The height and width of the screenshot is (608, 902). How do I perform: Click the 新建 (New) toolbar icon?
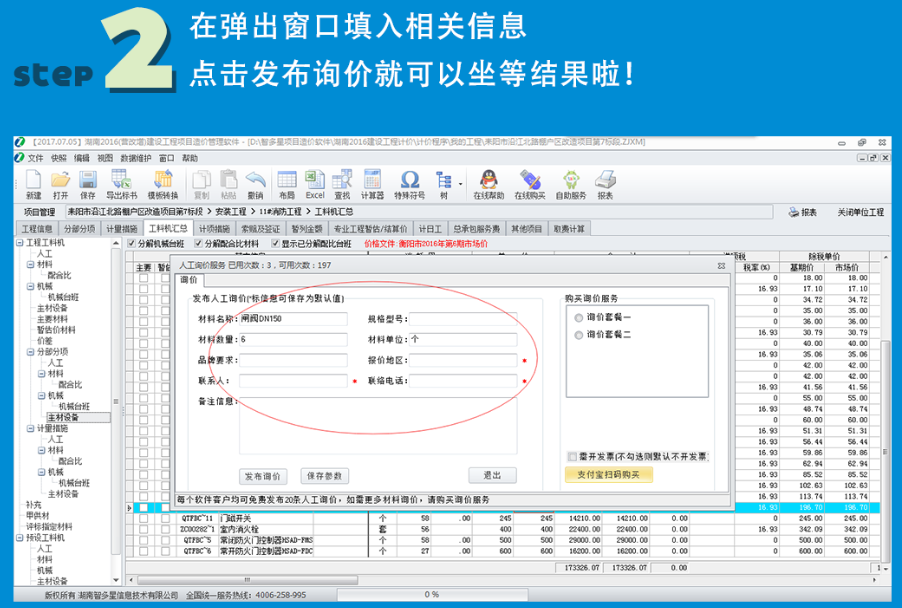[33, 183]
